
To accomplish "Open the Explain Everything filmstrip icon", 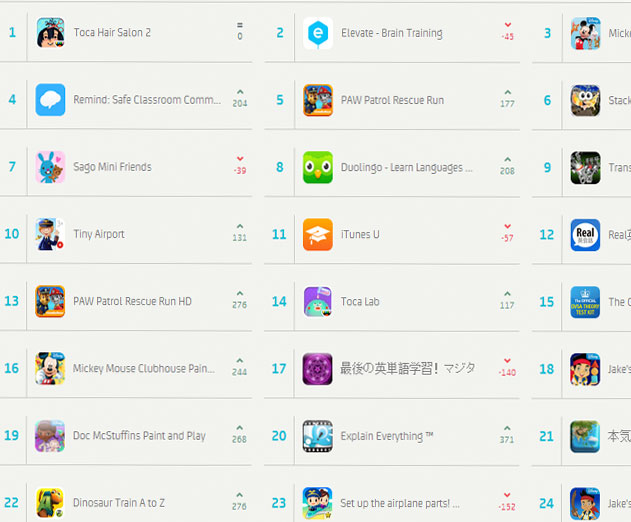I will (x=318, y=436).
